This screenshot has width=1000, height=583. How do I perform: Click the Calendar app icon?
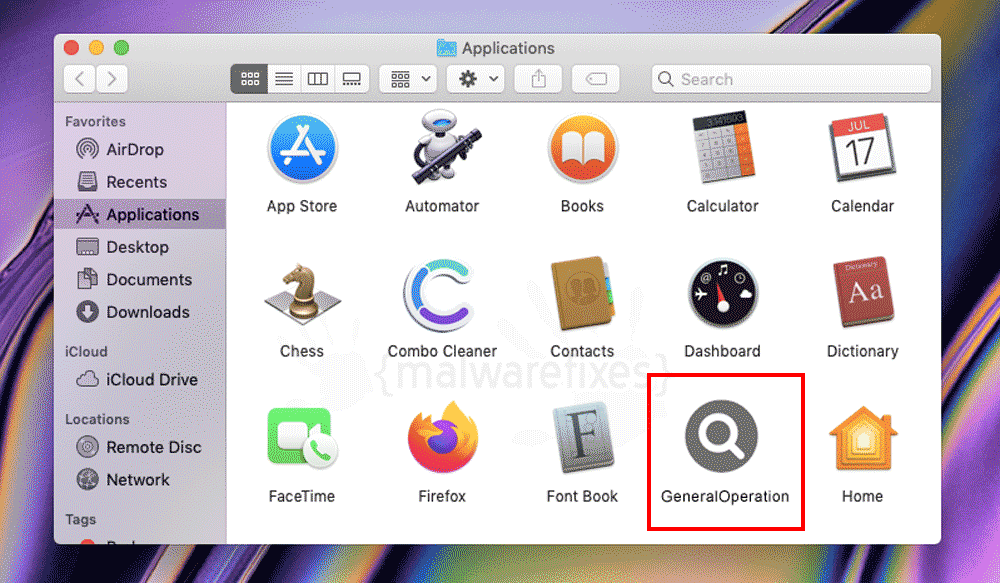[x=862, y=148]
